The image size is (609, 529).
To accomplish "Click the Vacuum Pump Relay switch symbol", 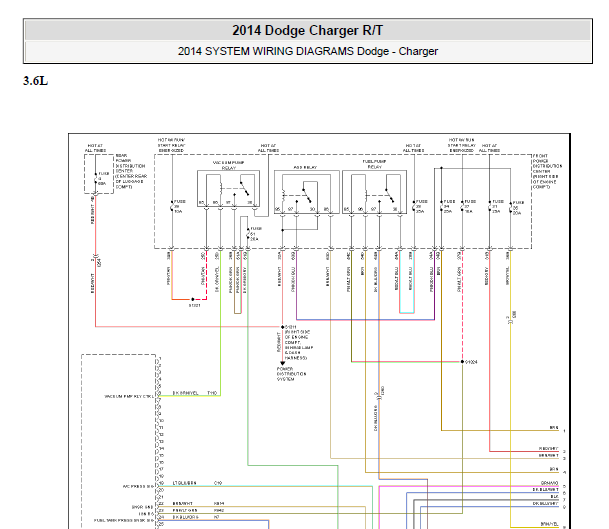I will 244,188.
